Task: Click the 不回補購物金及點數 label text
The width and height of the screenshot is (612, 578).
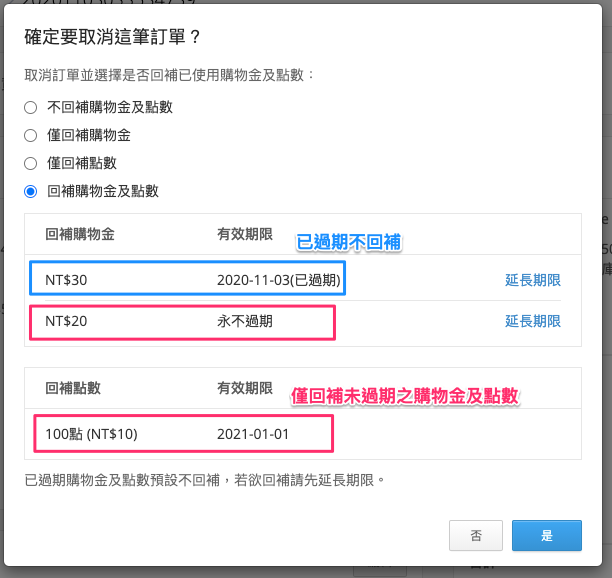Action: click(x=110, y=107)
